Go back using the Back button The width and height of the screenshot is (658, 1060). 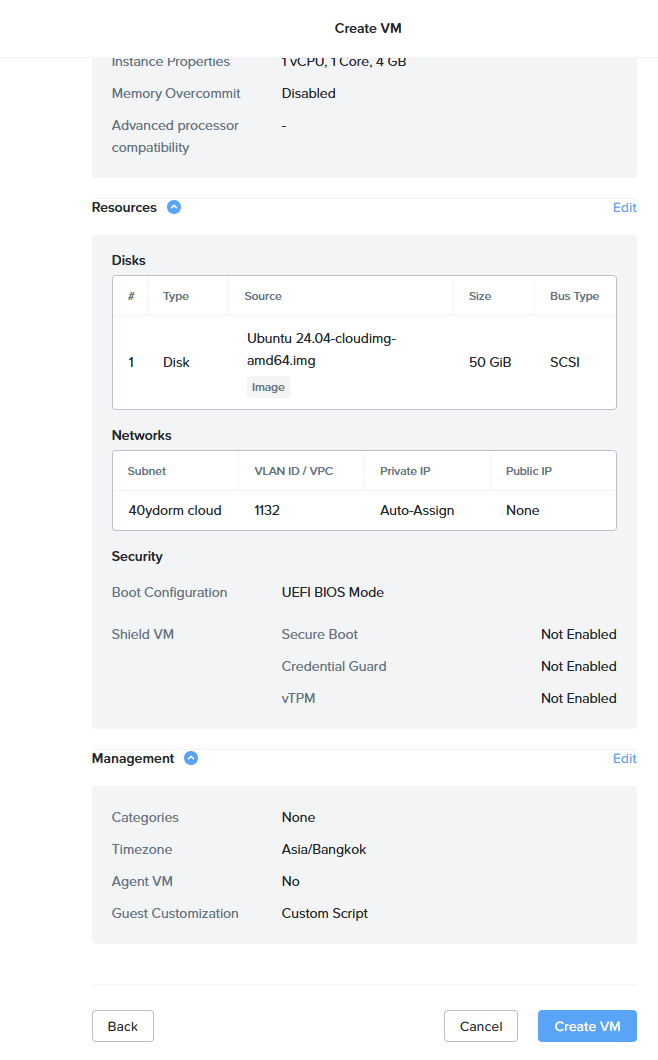pyautogui.click(x=123, y=1026)
